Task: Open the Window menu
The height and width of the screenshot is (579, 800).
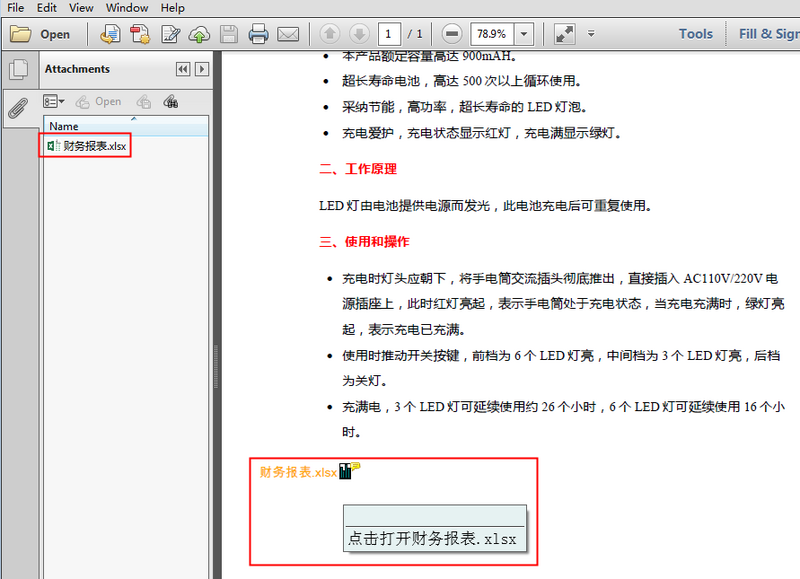Action: (x=127, y=7)
